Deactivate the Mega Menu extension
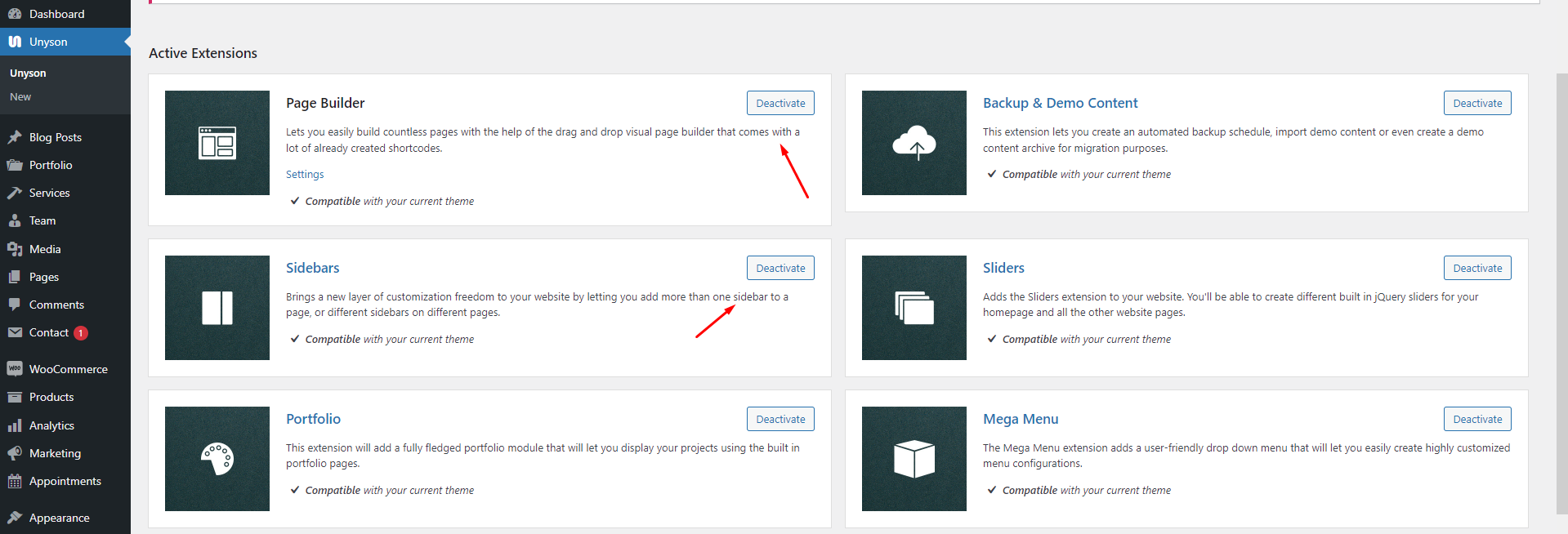 pyautogui.click(x=1477, y=419)
